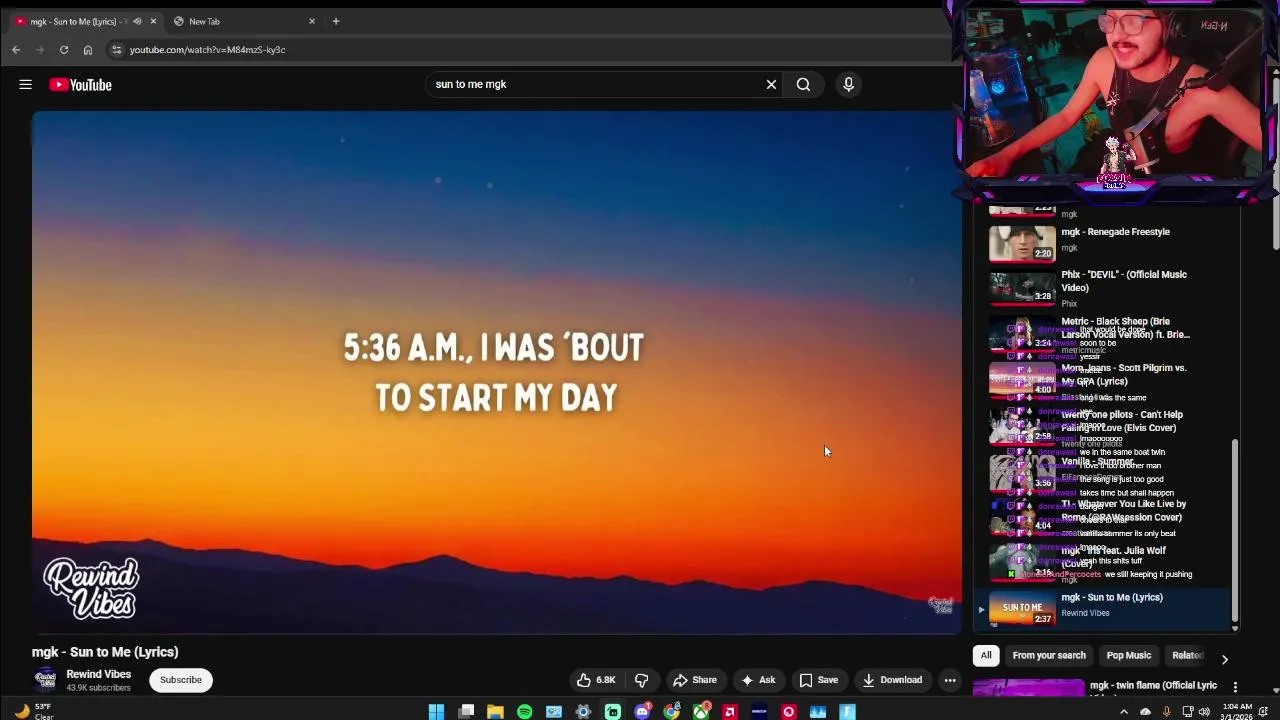The height and width of the screenshot is (720, 1280).
Task: Open more actions ellipsis under video
Action: pyautogui.click(x=950, y=680)
